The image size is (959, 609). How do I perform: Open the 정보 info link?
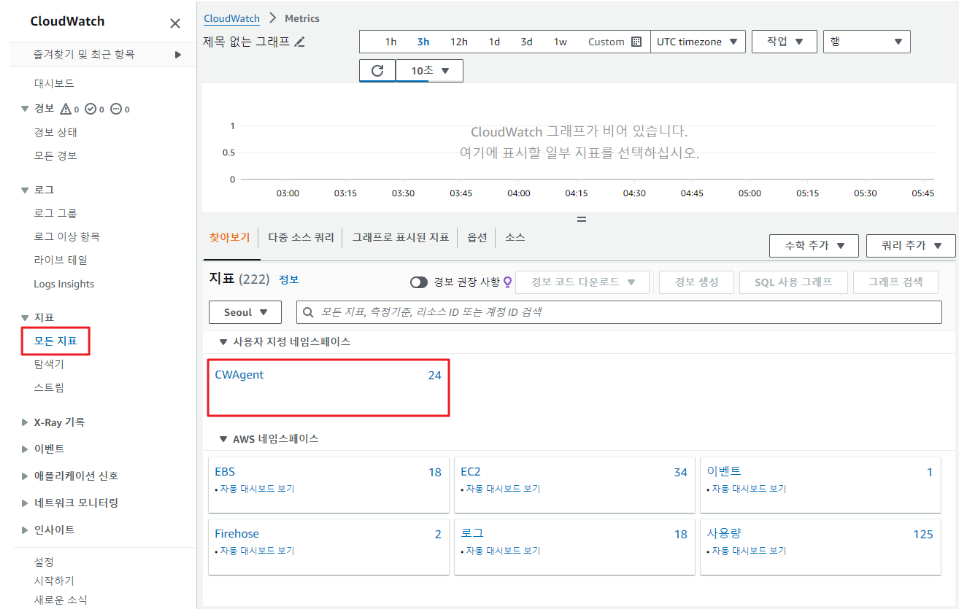coord(289,279)
